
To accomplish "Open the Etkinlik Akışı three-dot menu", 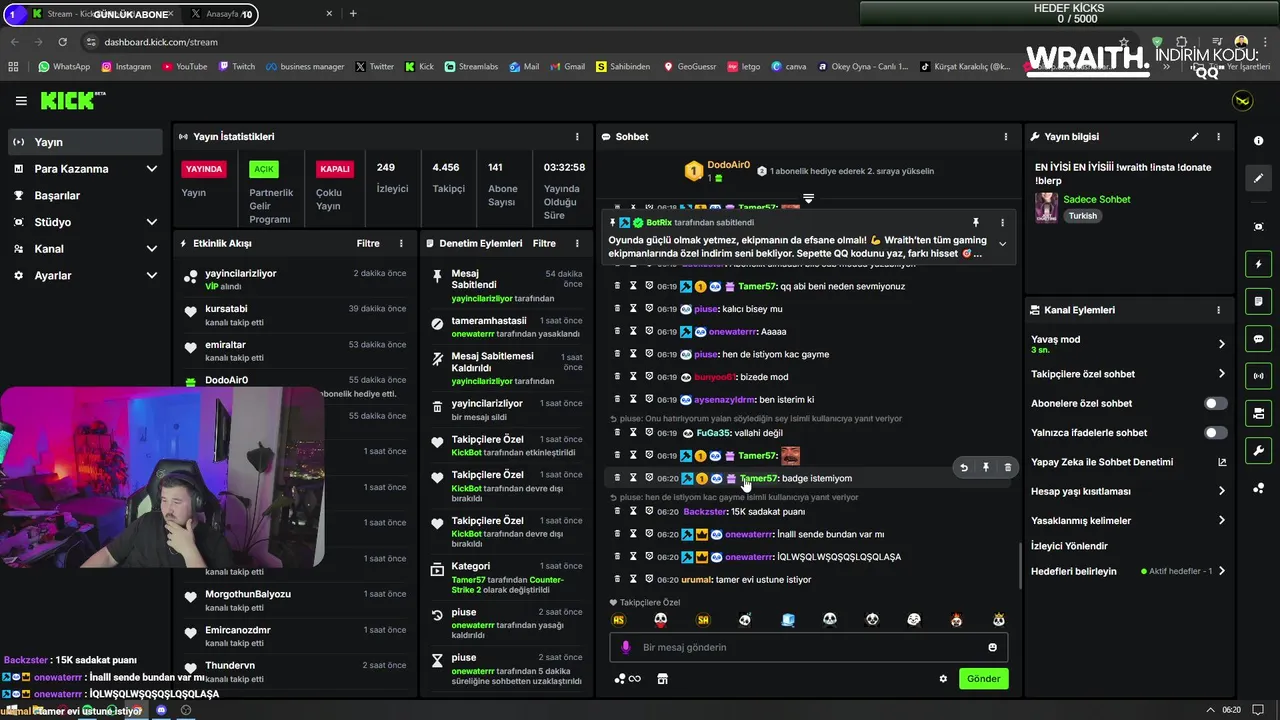I will point(401,243).
